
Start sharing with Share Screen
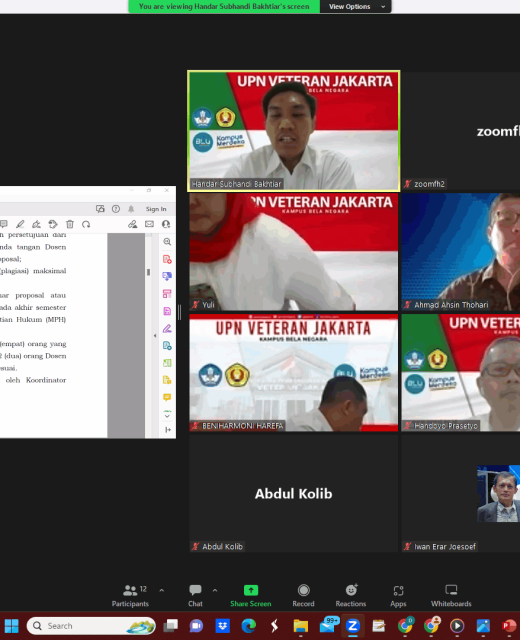251,596
